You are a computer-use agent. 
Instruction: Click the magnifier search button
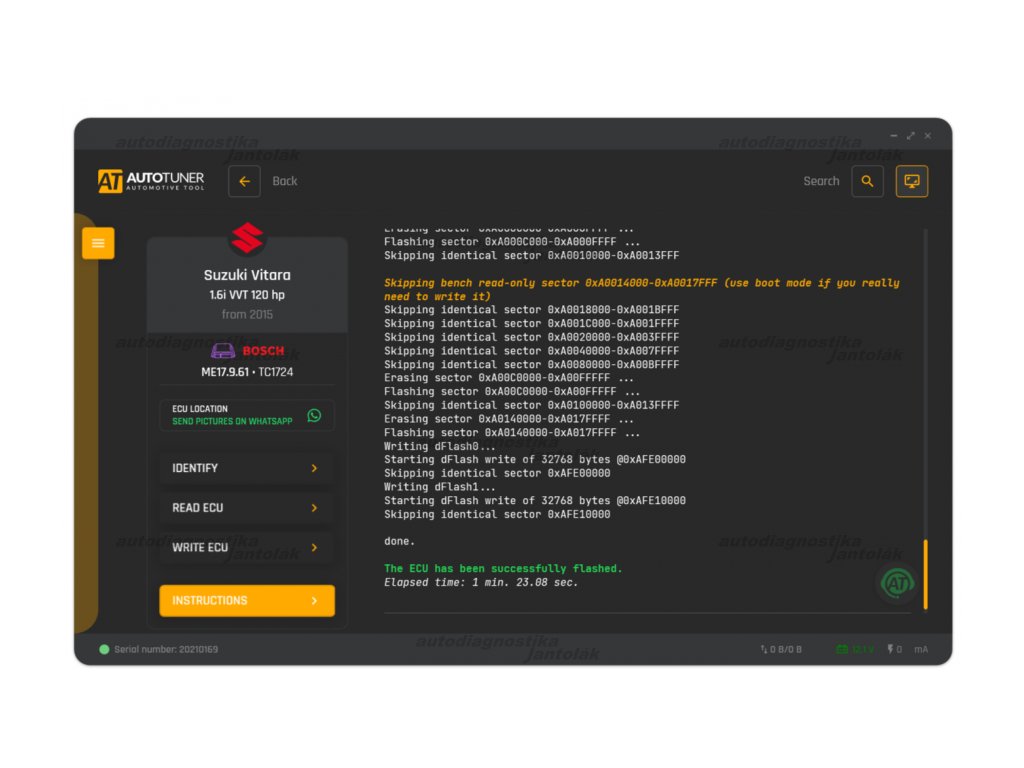click(x=867, y=182)
